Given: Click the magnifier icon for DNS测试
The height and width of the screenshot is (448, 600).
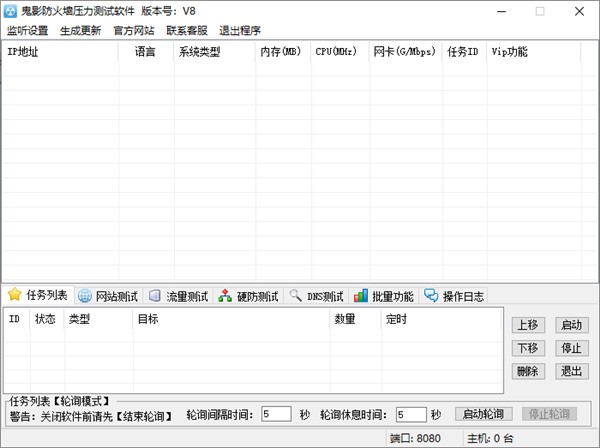Looking at the screenshot, I should tap(295, 296).
